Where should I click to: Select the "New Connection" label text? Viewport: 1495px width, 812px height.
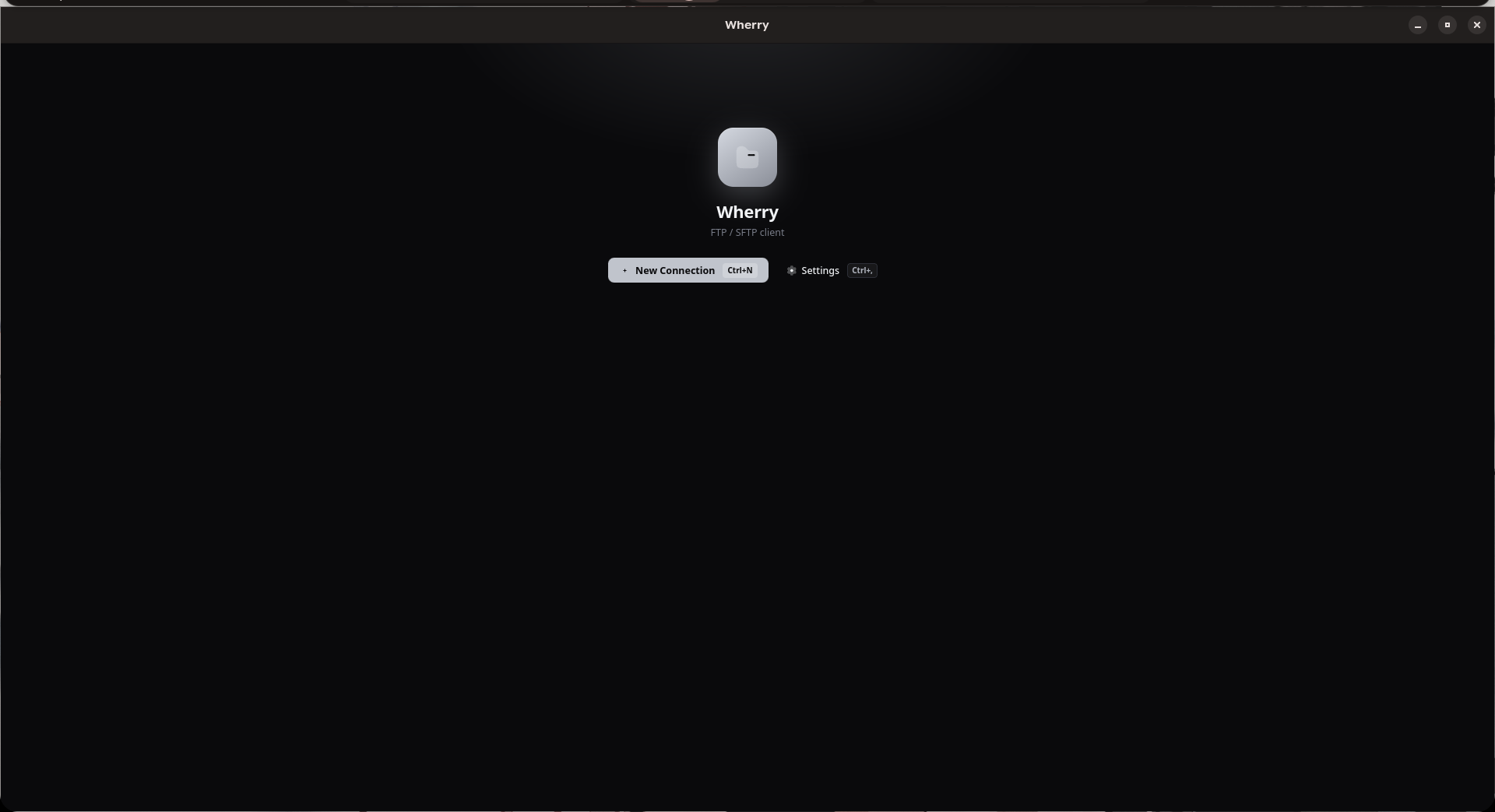pyautogui.click(x=674, y=271)
